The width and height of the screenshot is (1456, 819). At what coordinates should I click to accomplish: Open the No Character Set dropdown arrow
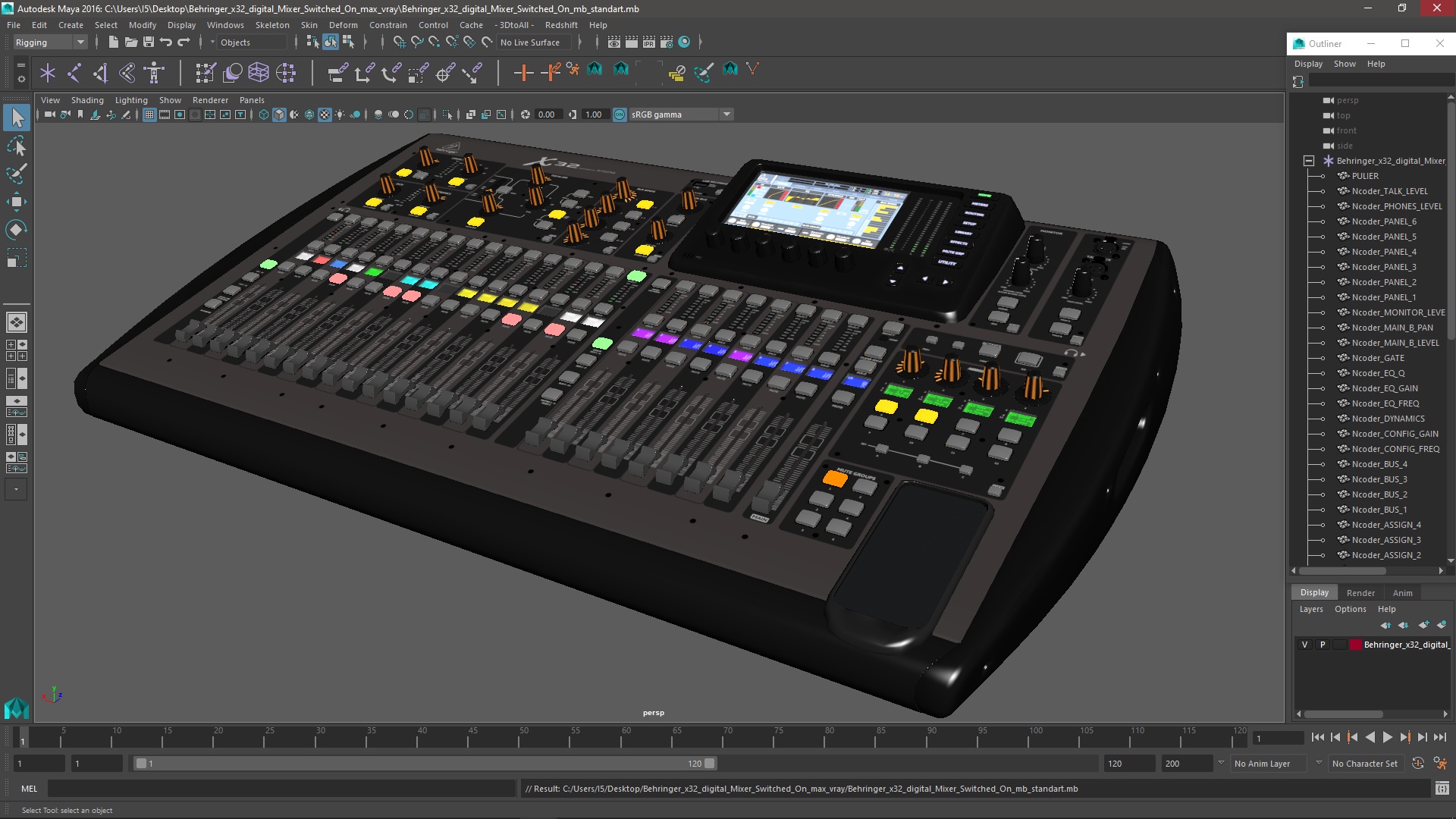click(x=1319, y=764)
